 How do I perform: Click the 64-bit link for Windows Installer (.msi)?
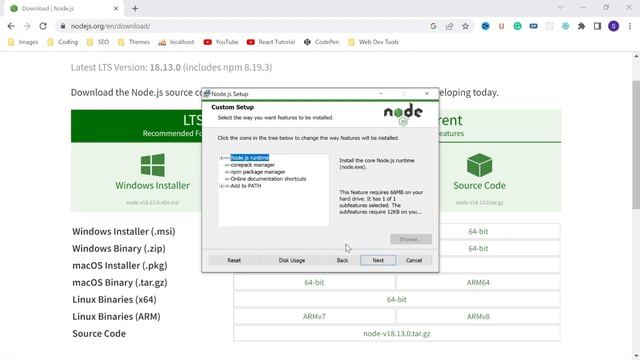point(478,231)
